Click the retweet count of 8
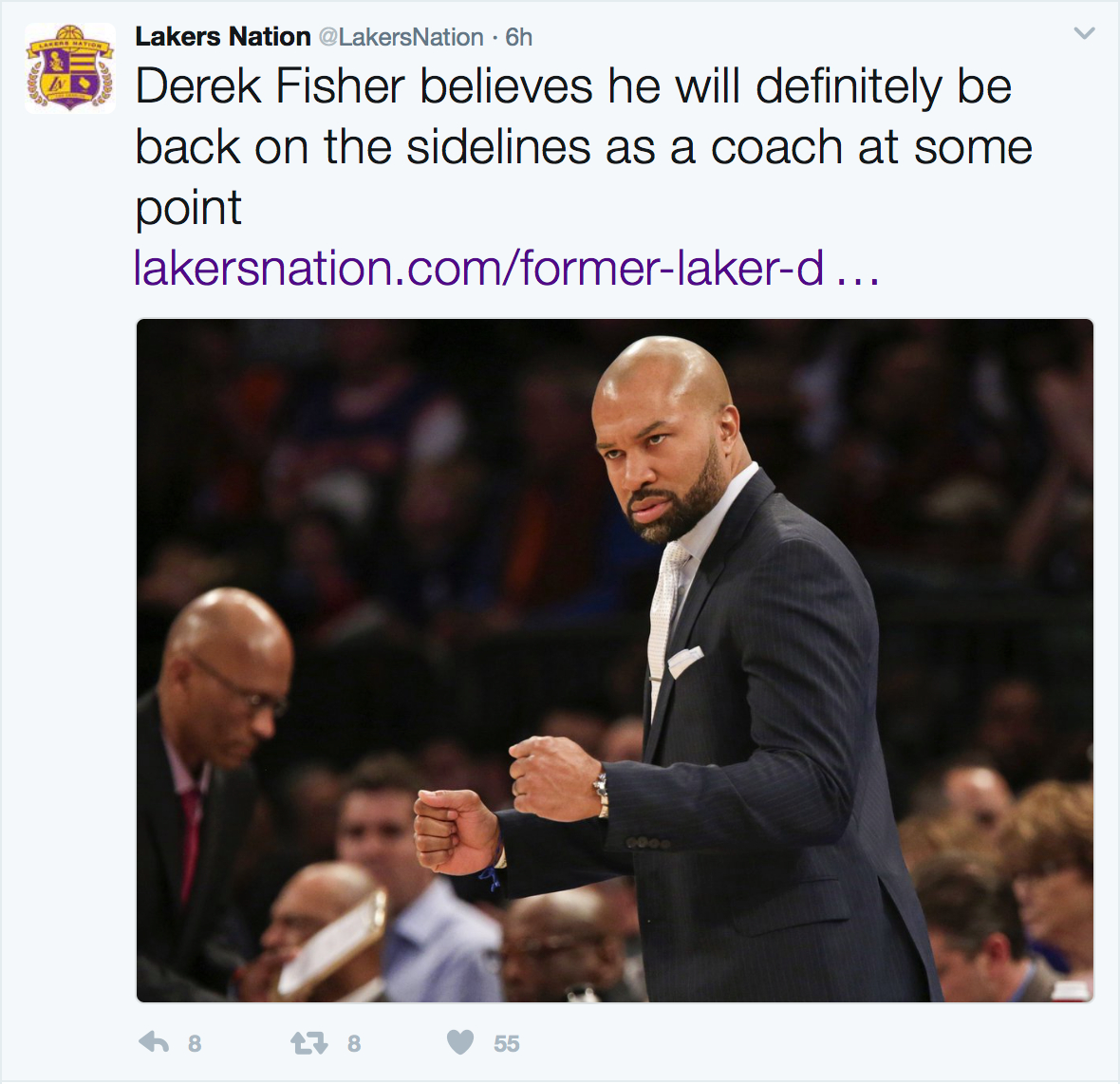This screenshot has height=1084, width=1120. tap(354, 1044)
